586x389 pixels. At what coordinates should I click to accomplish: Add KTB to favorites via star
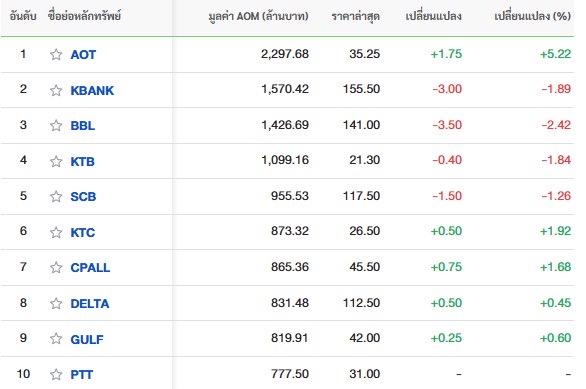pos(56,161)
